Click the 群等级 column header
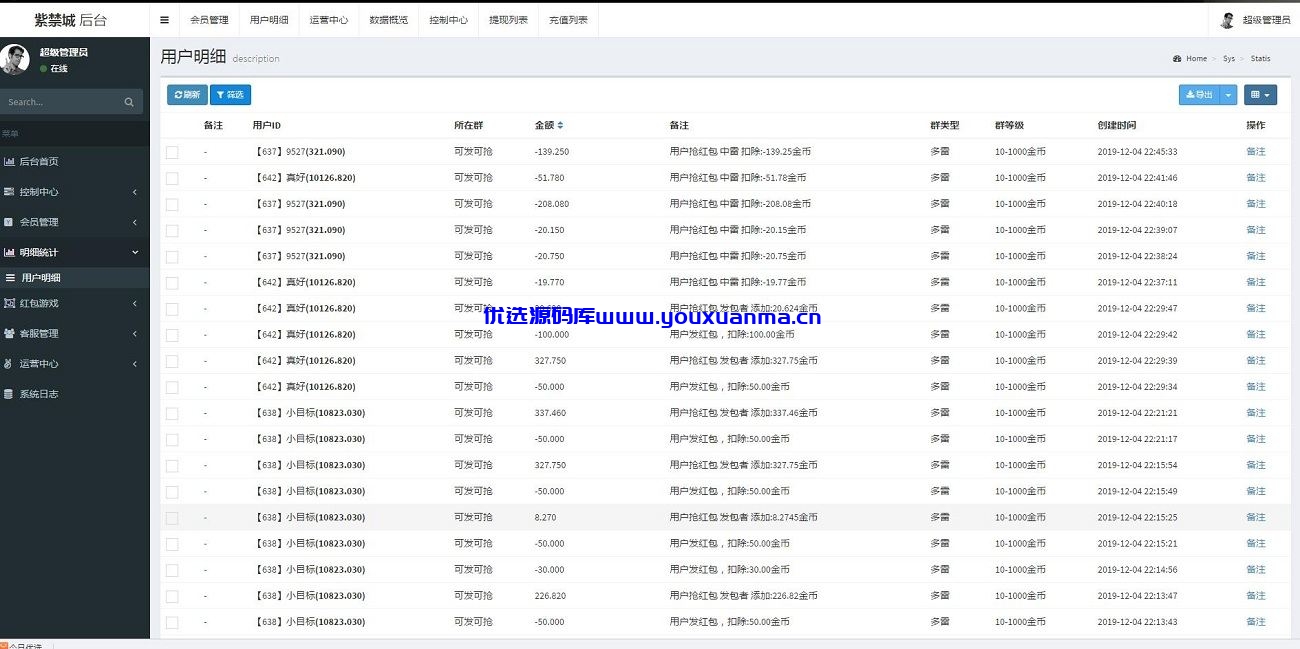The image size is (1300, 649). [x=1009, y=126]
